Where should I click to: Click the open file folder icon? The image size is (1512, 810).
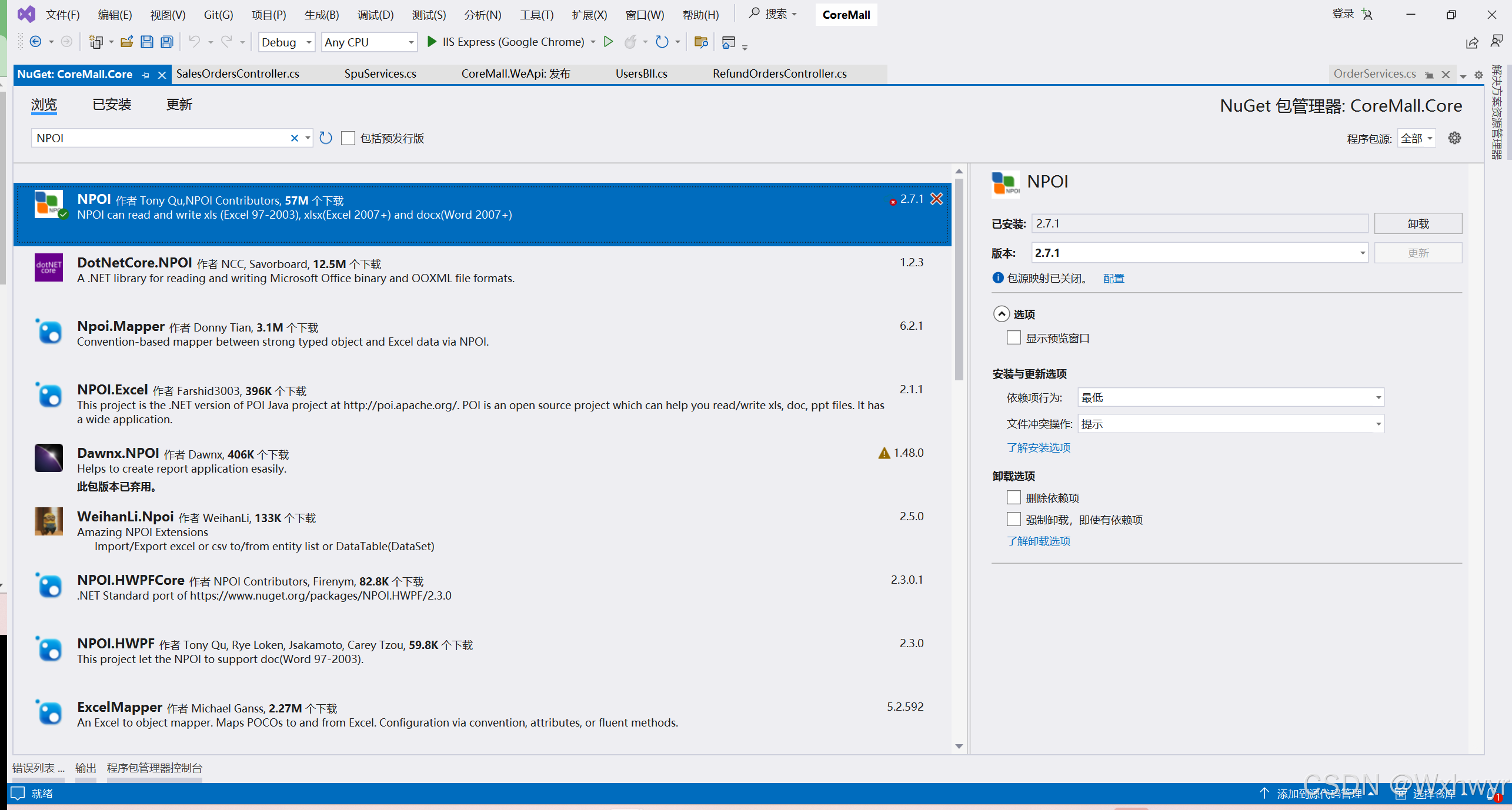(x=126, y=42)
